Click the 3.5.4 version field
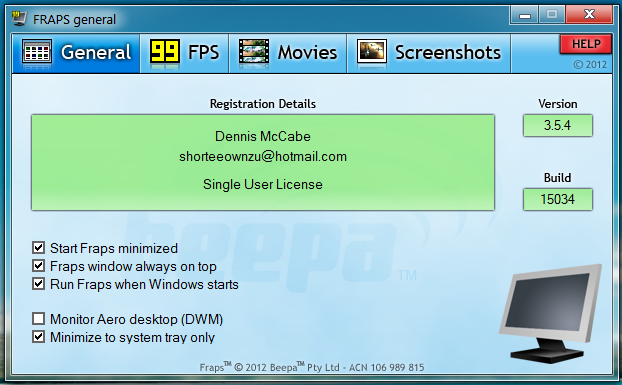The width and height of the screenshot is (622, 385). 558,126
